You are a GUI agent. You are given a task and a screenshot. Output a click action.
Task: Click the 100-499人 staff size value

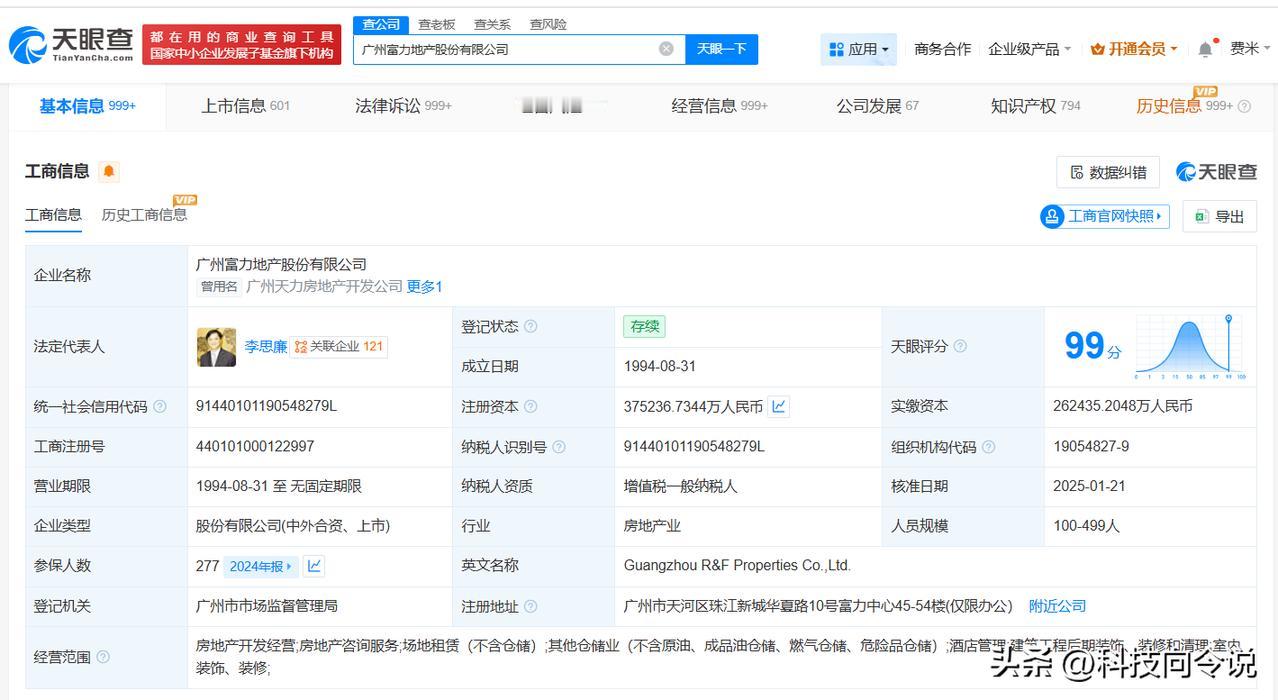tap(1086, 525)
